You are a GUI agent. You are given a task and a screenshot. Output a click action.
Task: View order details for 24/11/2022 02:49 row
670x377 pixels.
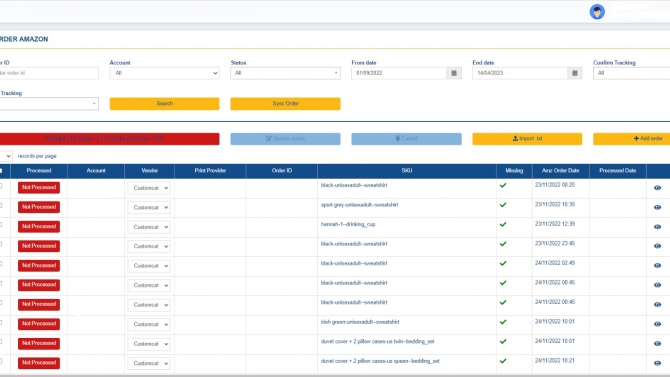click(x=657, y=265)
